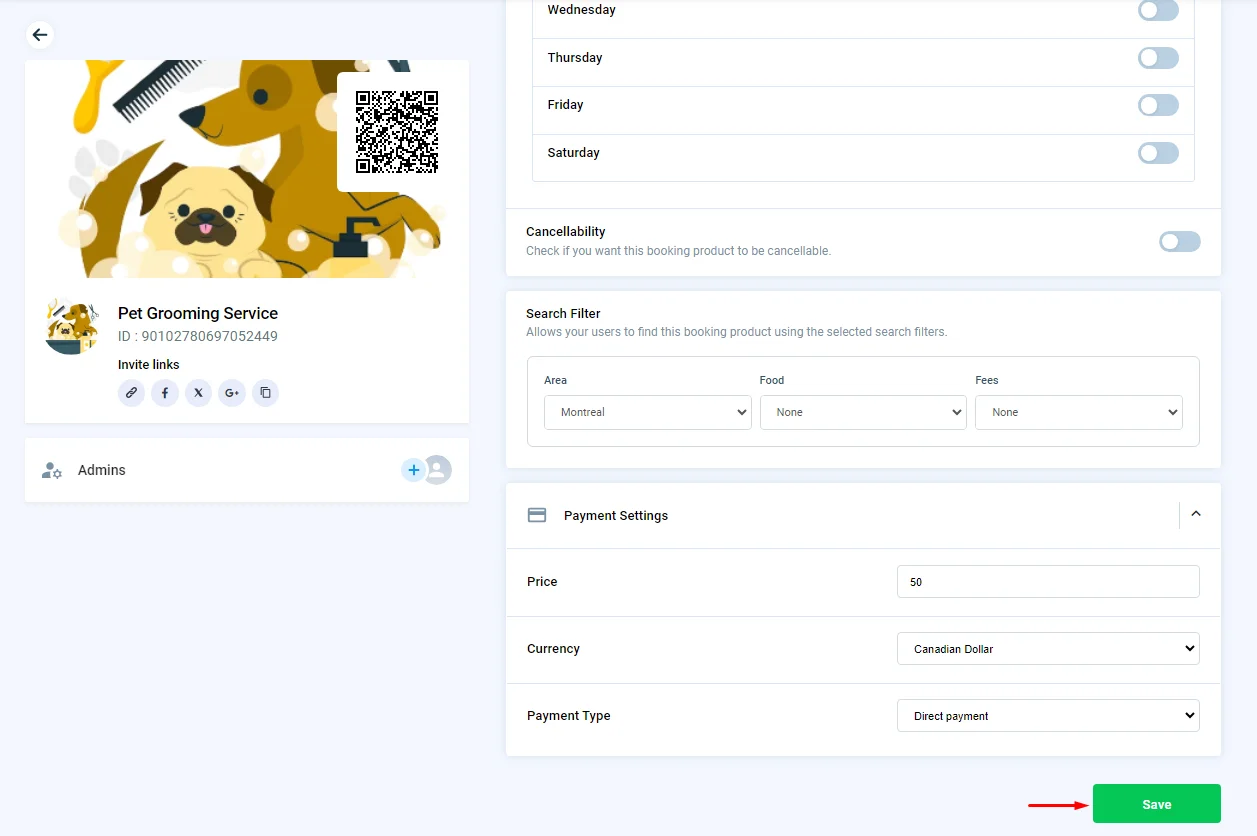Open the Area dropdown showing Montreal
Viewport: 1257px width, 836px height.
648,412
